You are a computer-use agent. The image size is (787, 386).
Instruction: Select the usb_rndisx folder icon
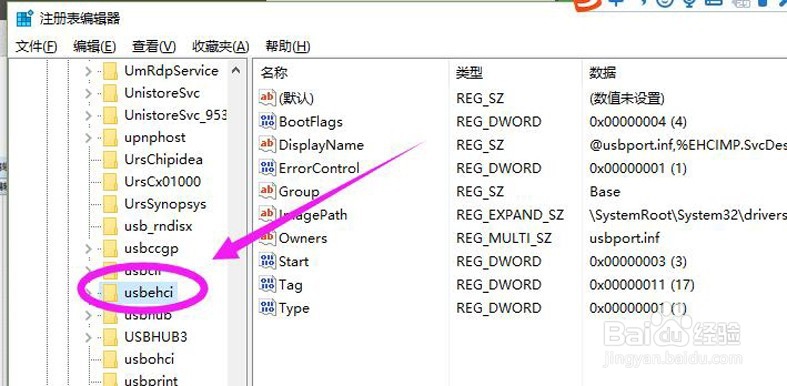[110, 226]
